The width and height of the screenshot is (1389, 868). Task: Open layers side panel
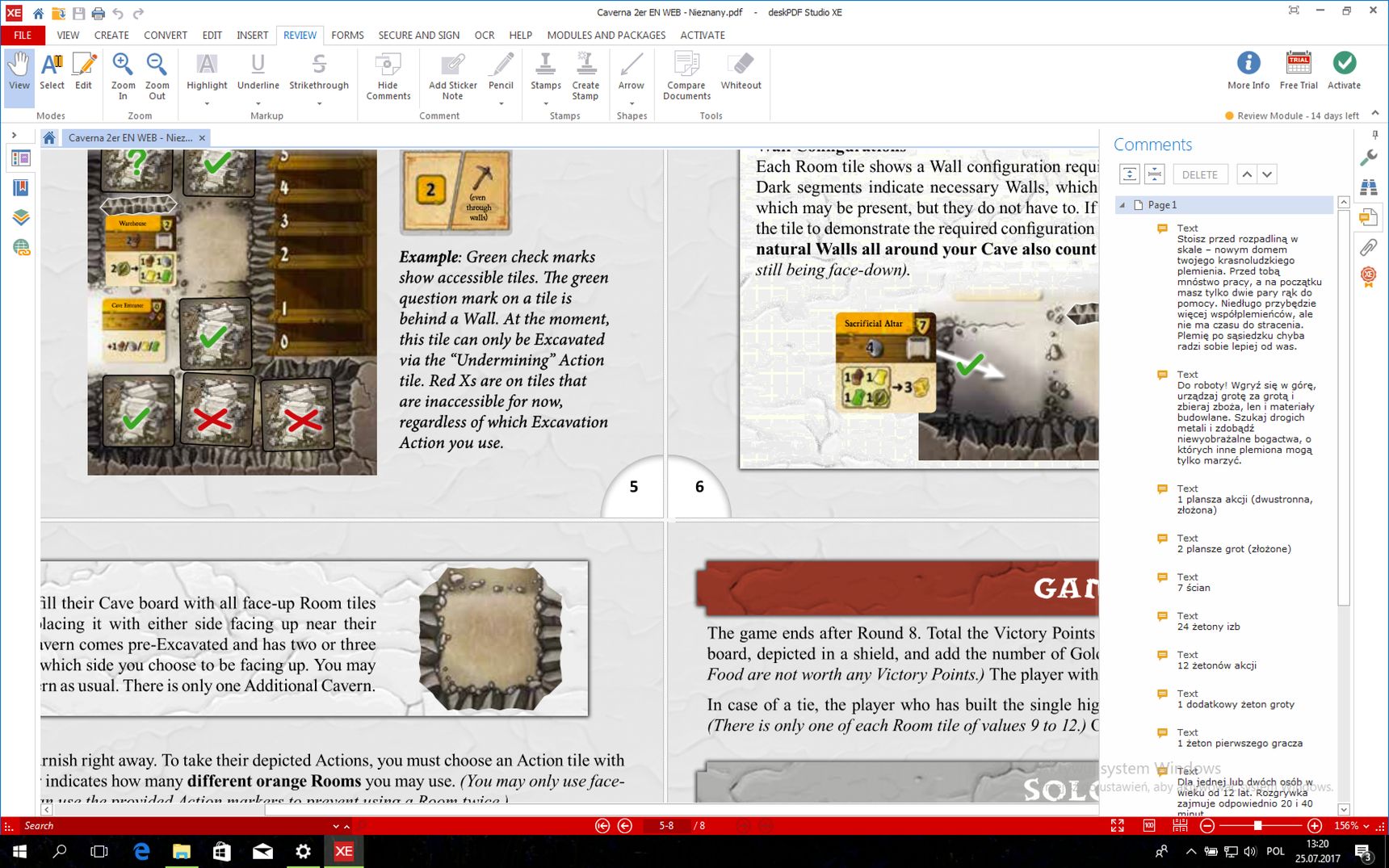point(21,217)
